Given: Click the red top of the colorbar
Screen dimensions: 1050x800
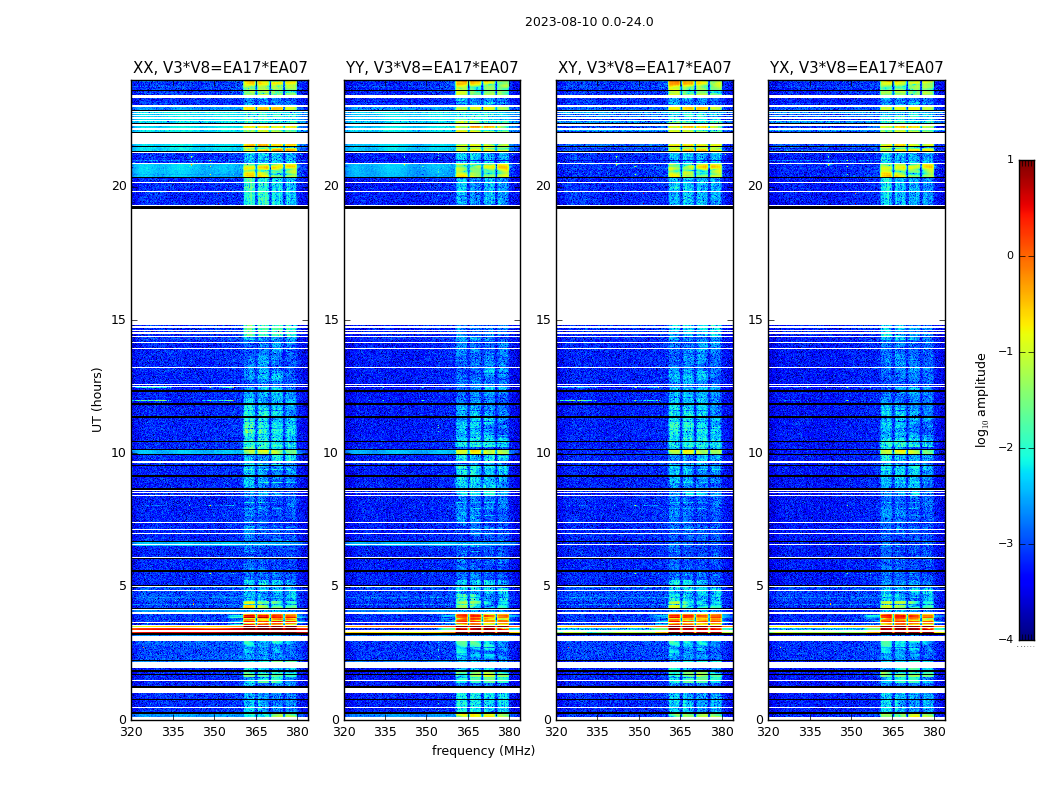Looking at the screenshot, I should 1027,166.
